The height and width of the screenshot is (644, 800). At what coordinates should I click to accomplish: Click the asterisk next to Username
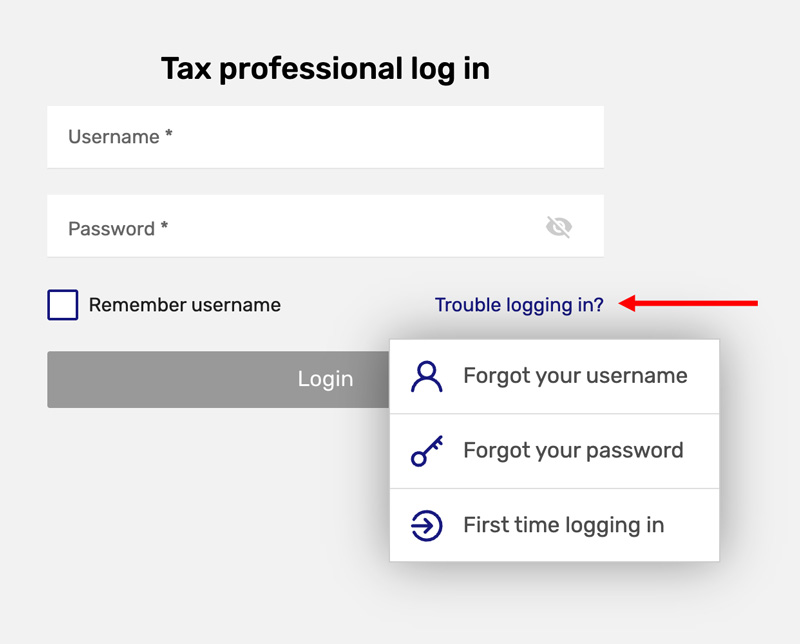169,135
